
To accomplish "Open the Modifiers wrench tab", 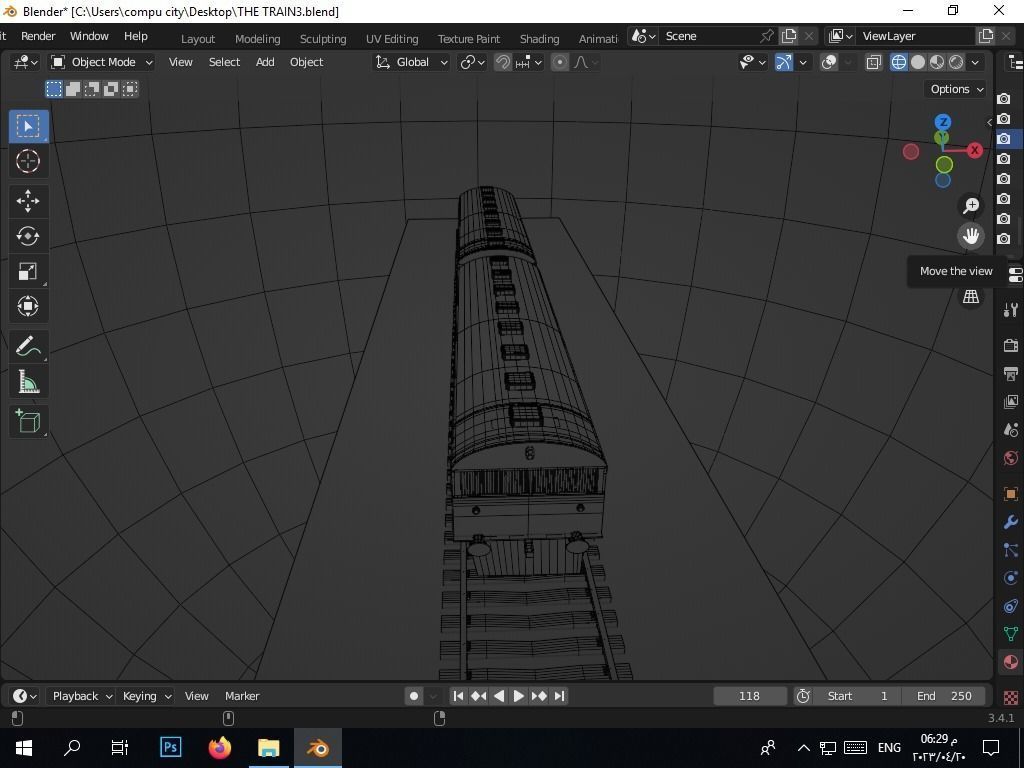I will click(x=1010, y=522).
